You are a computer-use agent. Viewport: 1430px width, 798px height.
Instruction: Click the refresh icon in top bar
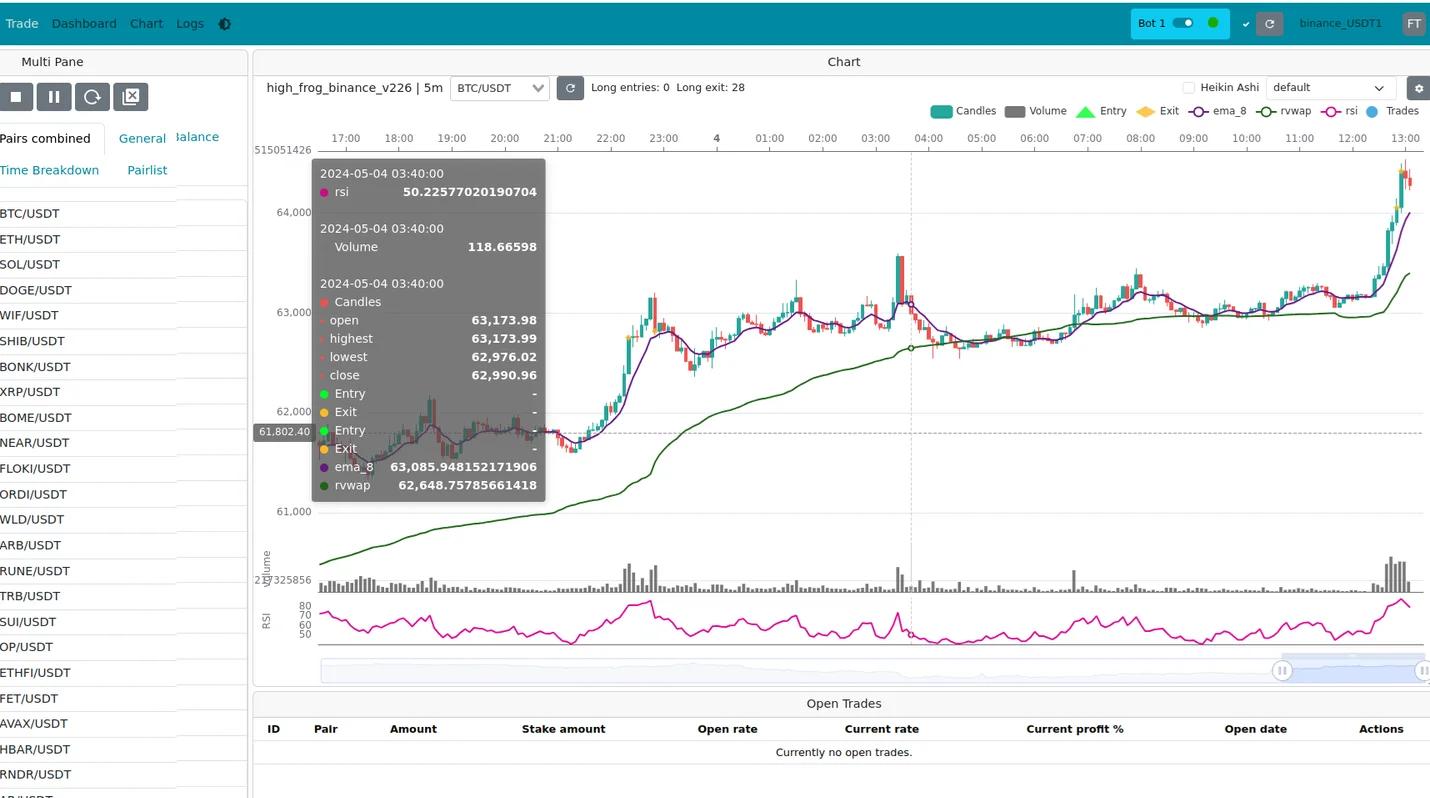(x=1270, y=24)
